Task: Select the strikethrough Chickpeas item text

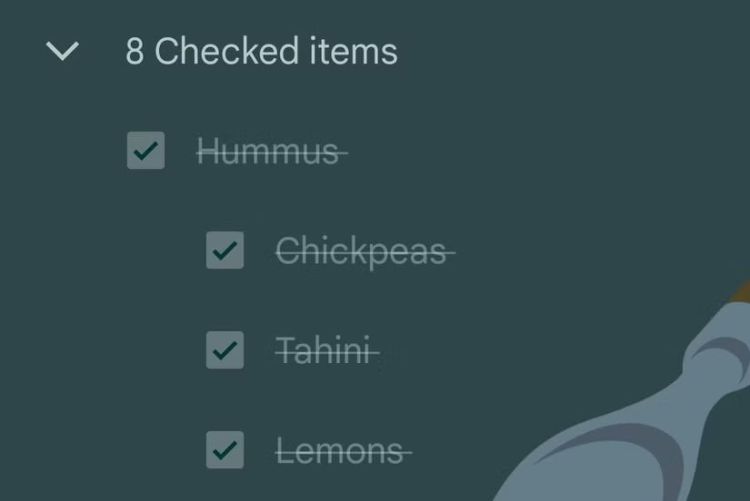Action: 361,251
